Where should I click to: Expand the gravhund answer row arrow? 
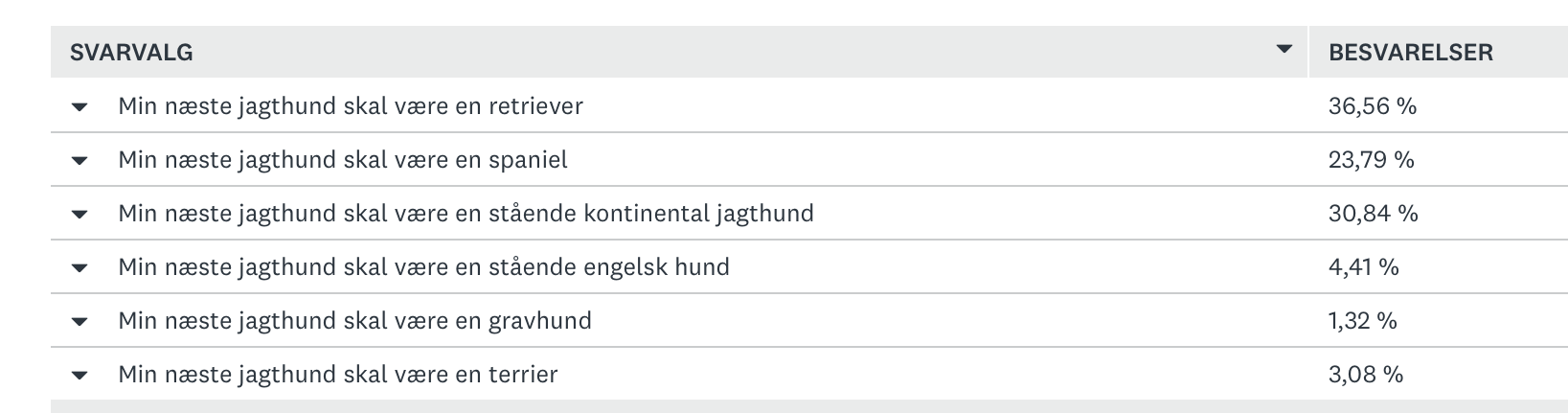80,321
